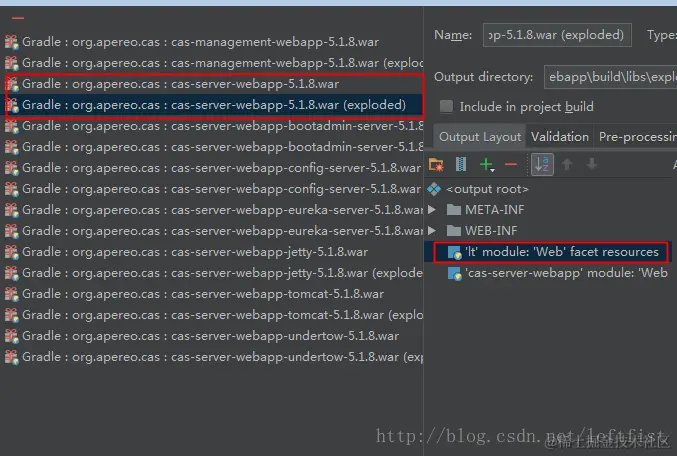Select the WEB-INF folder label

491,231
